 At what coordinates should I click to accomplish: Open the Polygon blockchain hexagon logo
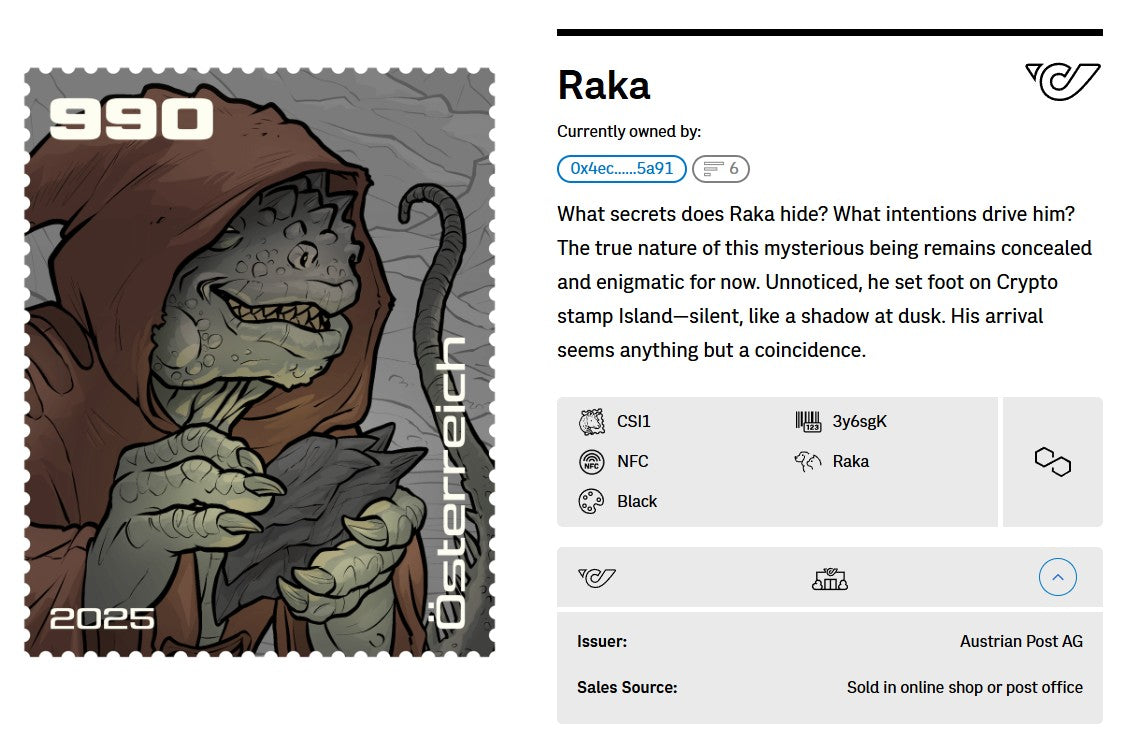(1052, 461)
